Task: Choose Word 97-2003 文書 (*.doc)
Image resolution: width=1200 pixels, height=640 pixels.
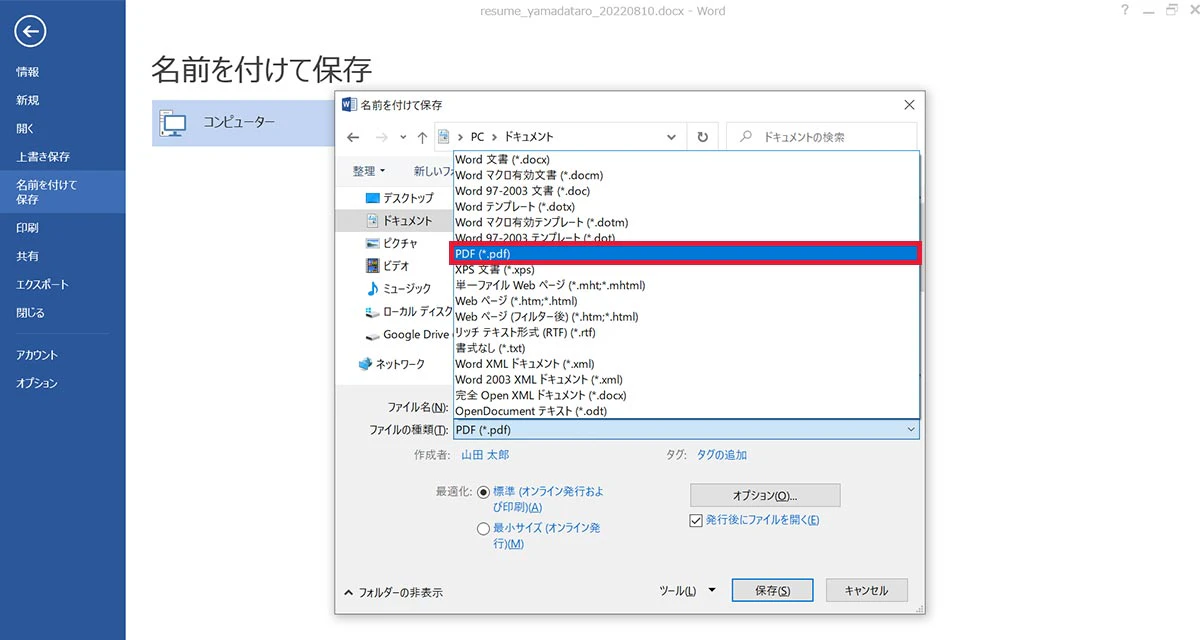Action: click(x=686, y=191)
